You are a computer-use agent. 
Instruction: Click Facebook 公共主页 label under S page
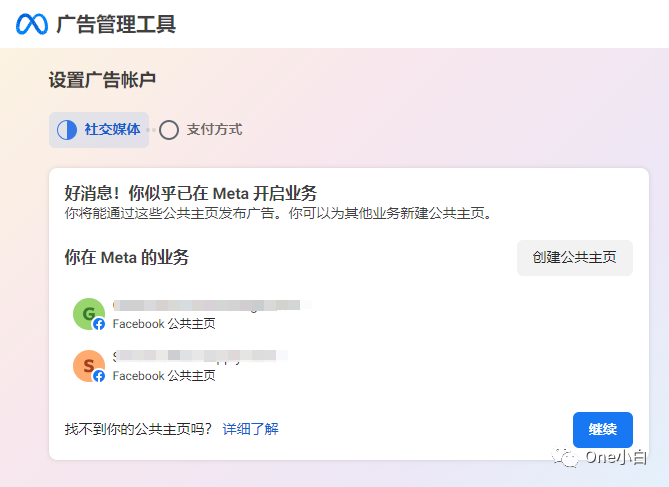coord(164,376)
